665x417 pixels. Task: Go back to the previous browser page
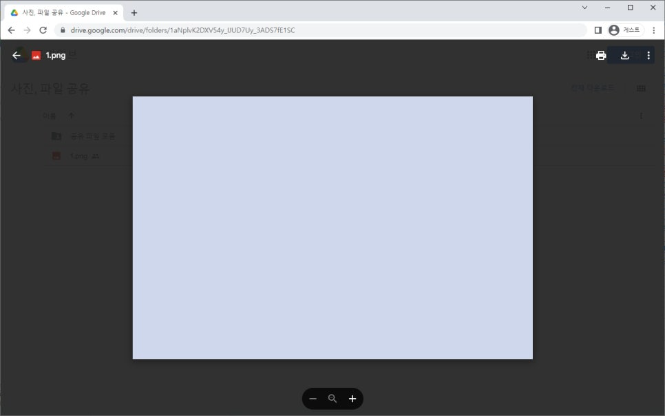click(11, 30)
